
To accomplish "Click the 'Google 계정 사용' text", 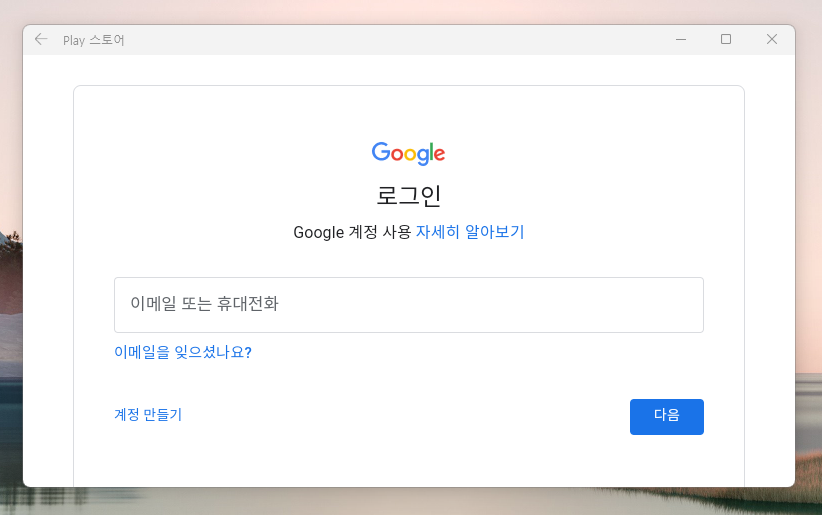I will pyautogui.click(x=352, y=232).
